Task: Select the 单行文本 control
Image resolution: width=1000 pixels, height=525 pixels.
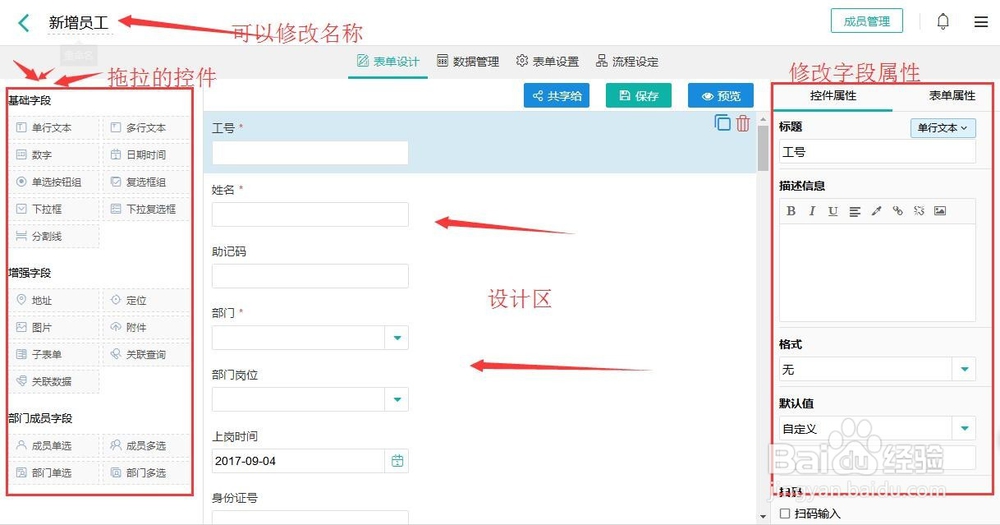Action: 54,128
